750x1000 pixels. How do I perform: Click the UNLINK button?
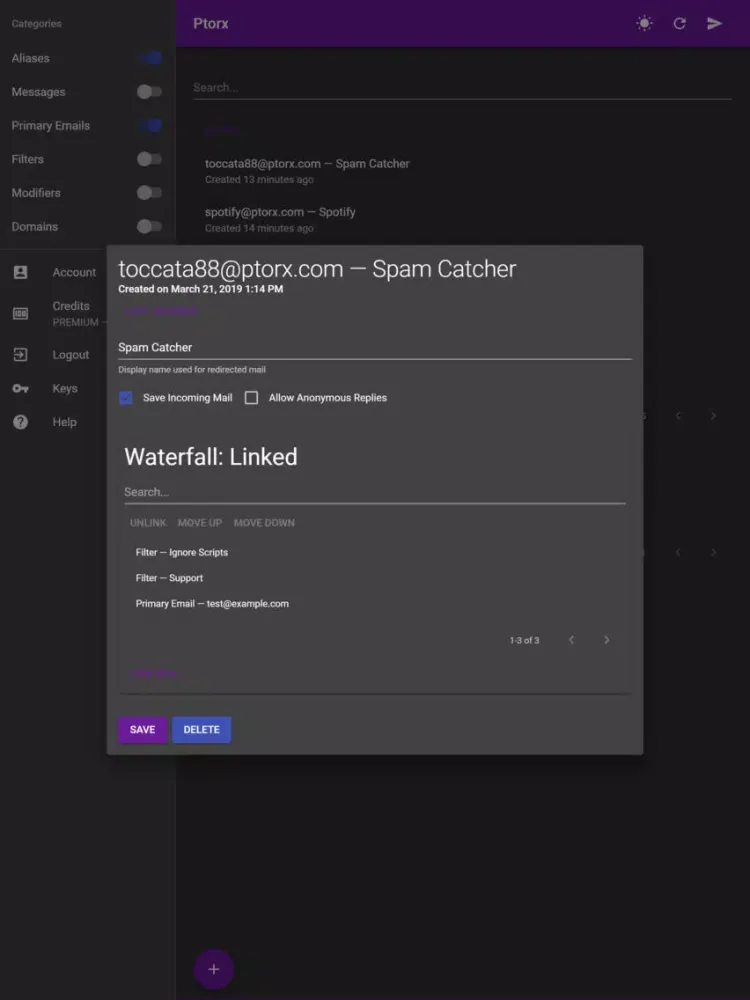(148, 523)
